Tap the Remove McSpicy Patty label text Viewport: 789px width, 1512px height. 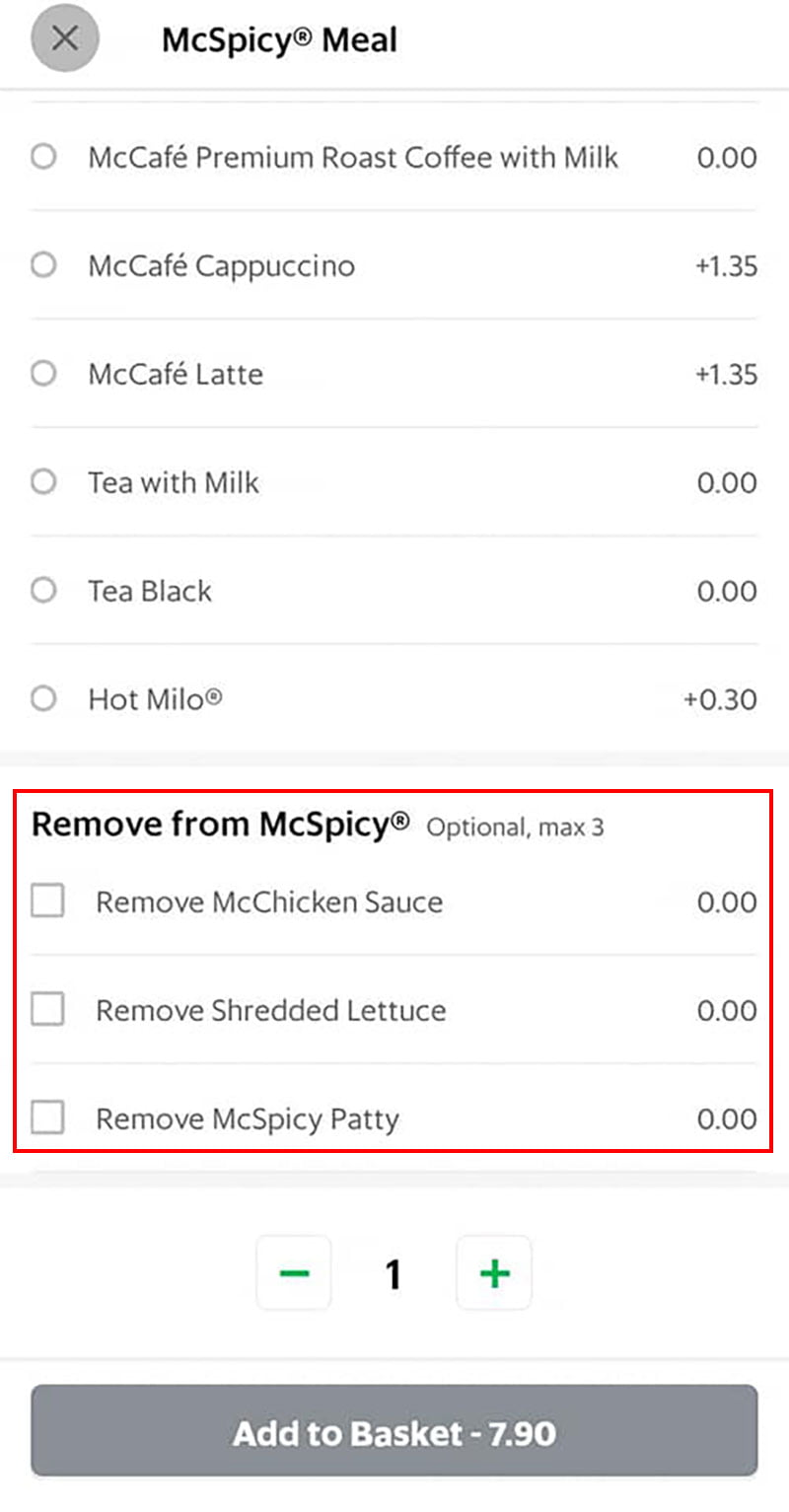tap(248, 1119)
